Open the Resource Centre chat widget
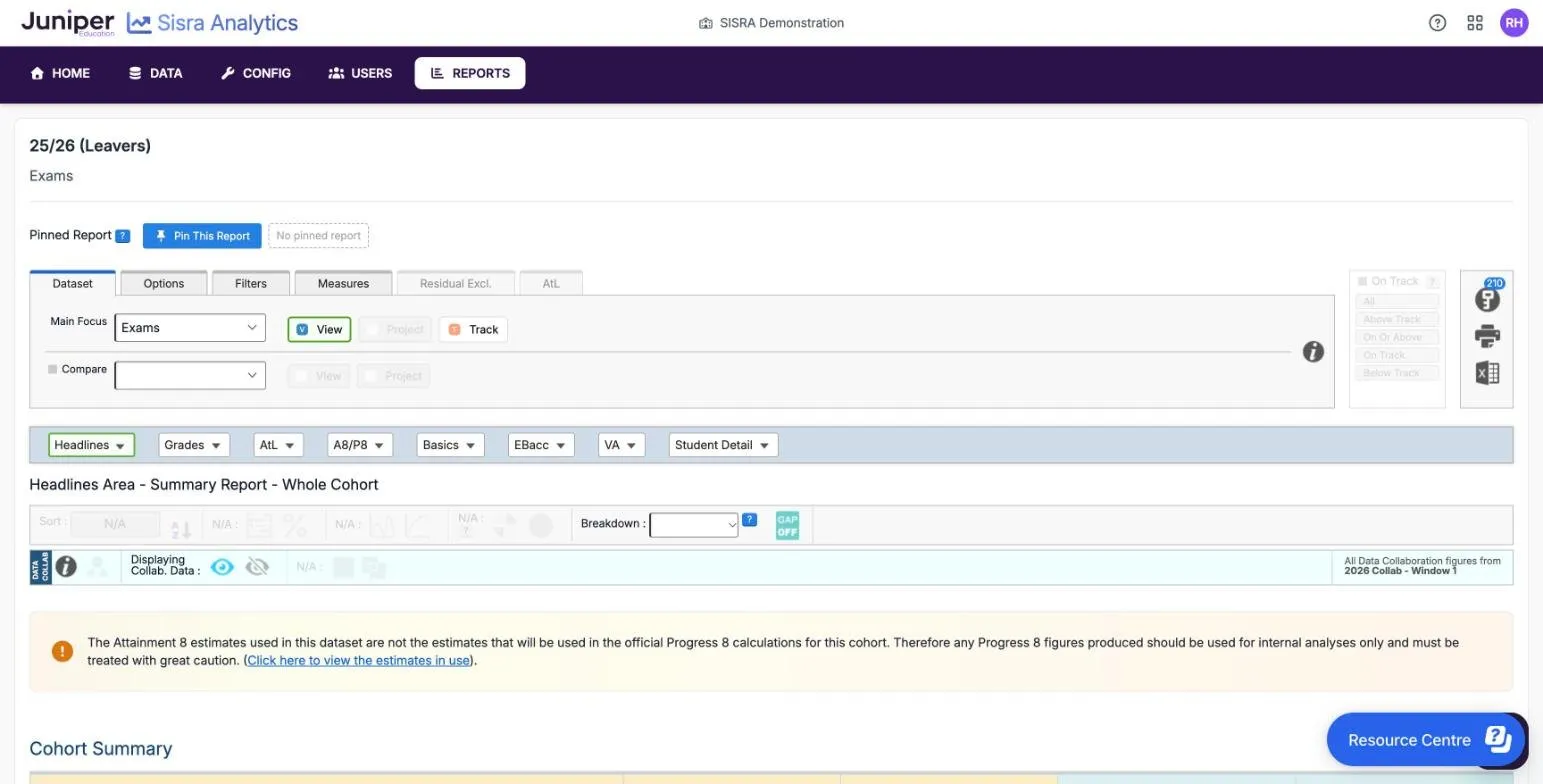 (x=1427, y=740)
